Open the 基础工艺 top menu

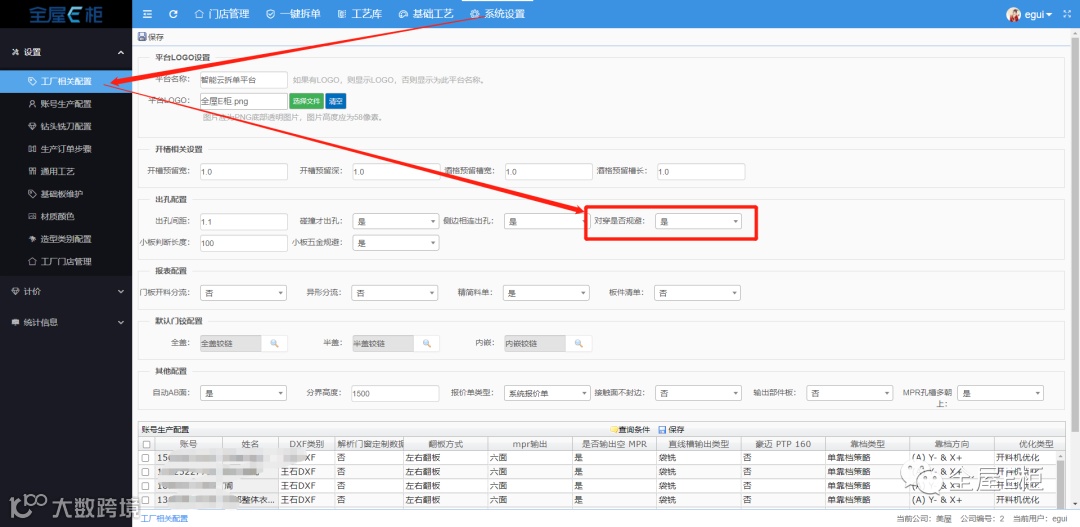pos(426,14)
